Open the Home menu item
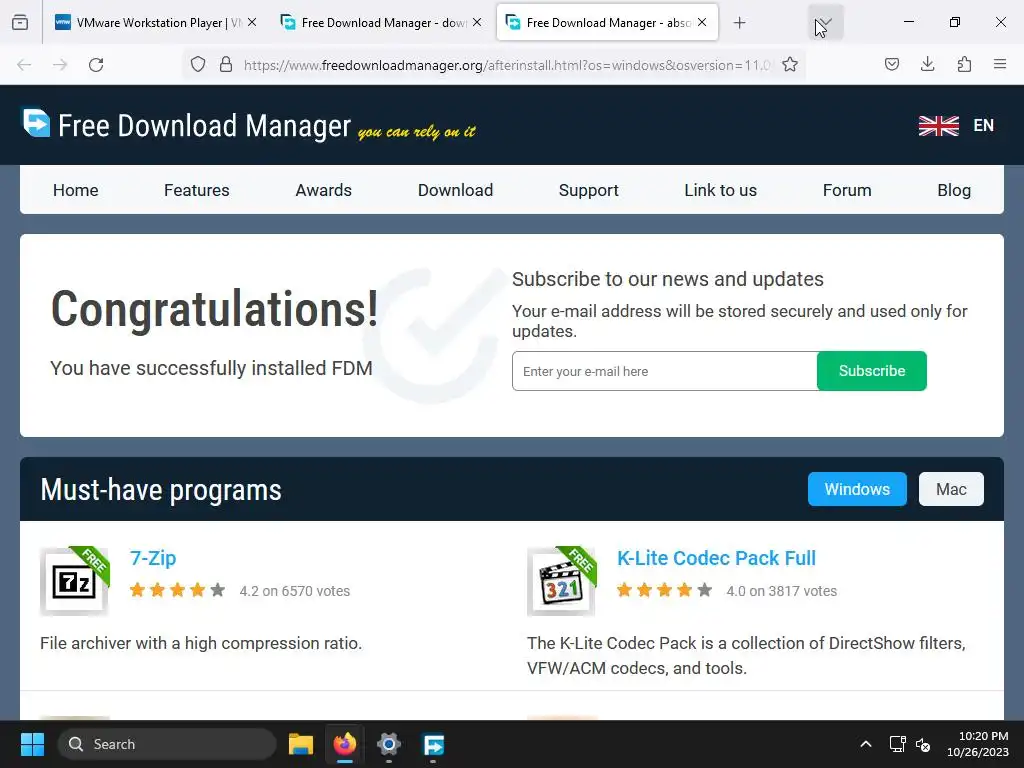 coord(76,190)
